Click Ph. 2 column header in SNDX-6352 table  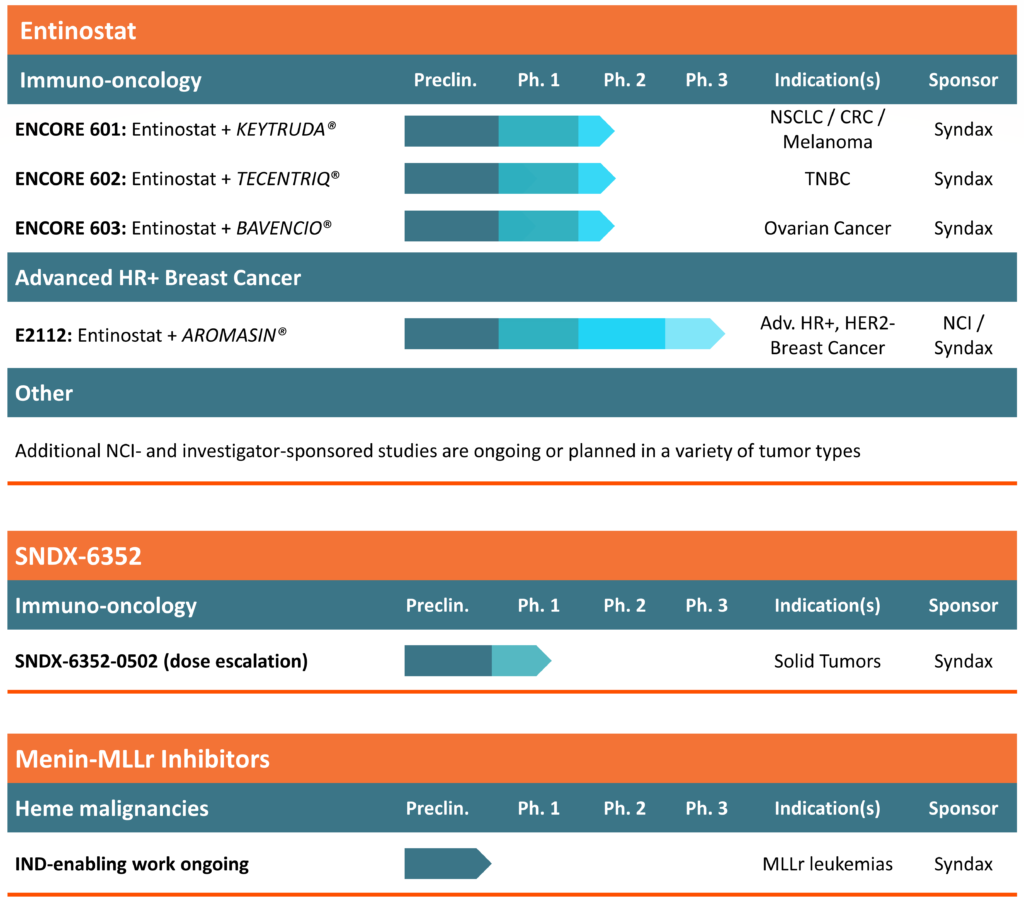point(624,605)
